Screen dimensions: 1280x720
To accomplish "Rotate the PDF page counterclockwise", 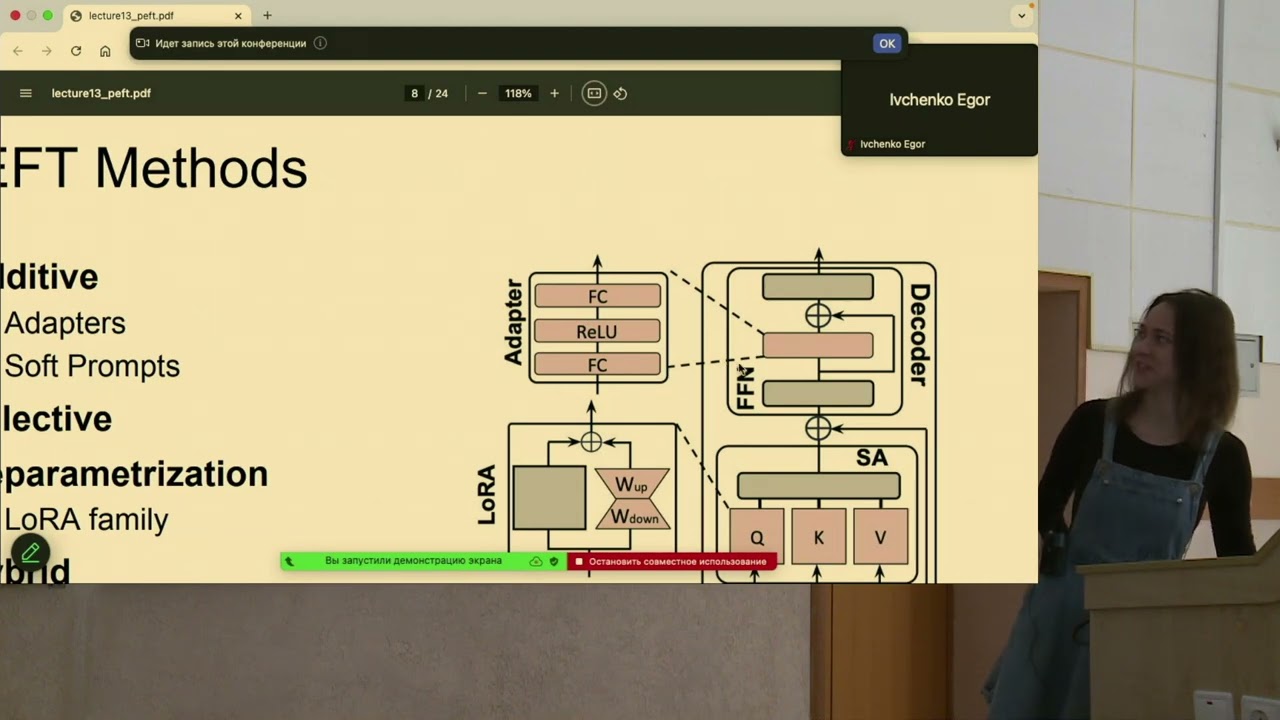I will click(620, 93).
